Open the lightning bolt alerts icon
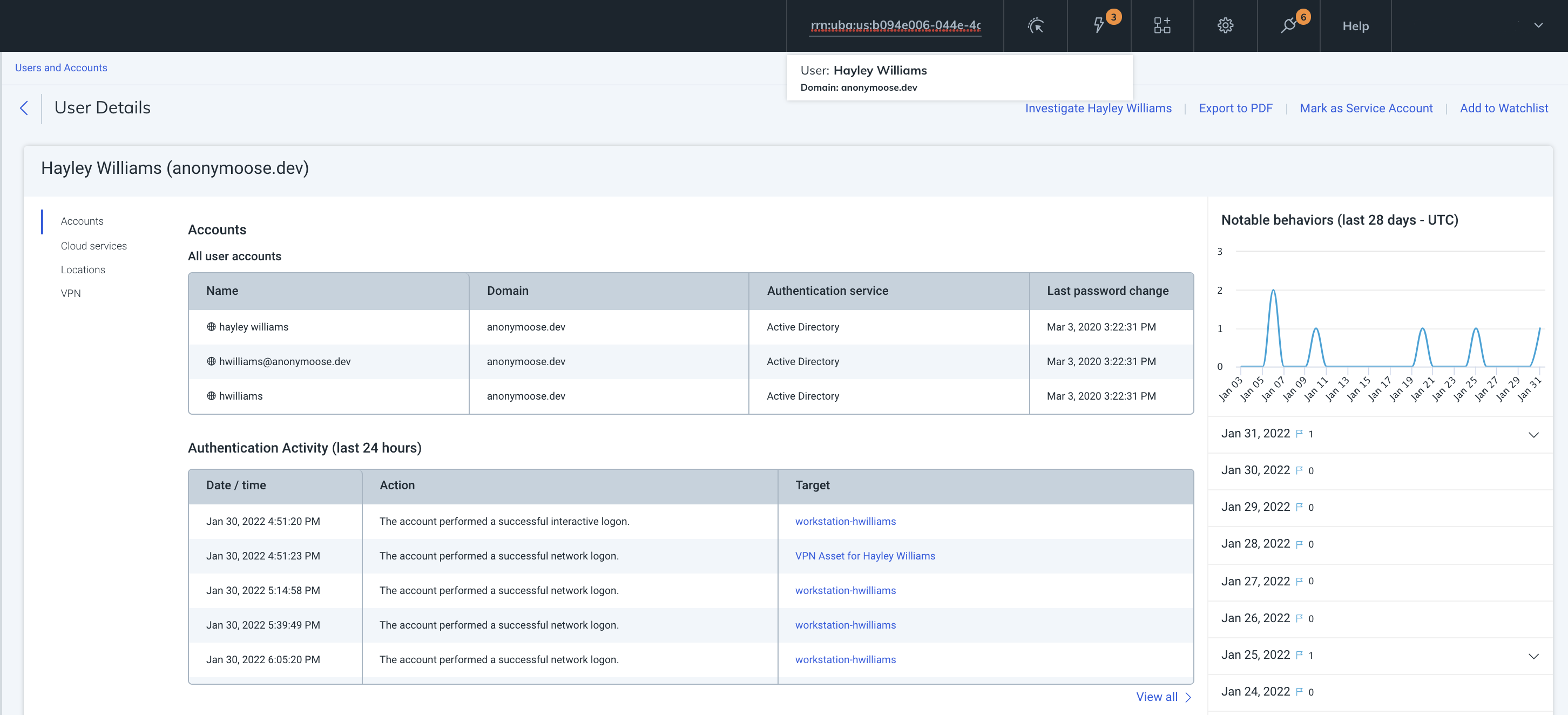 tap(1099, 25)
